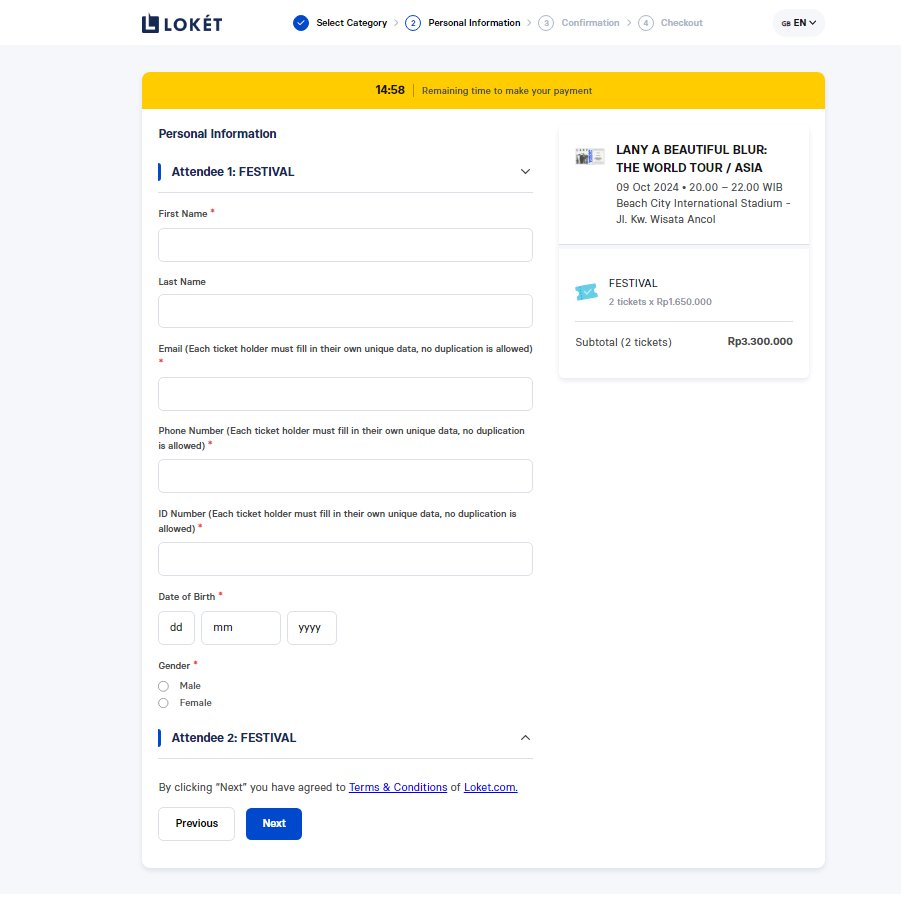The height and width of the screenshot is (899, 901).
Task: Select the Female gender option
Action: tap(163, 703)
